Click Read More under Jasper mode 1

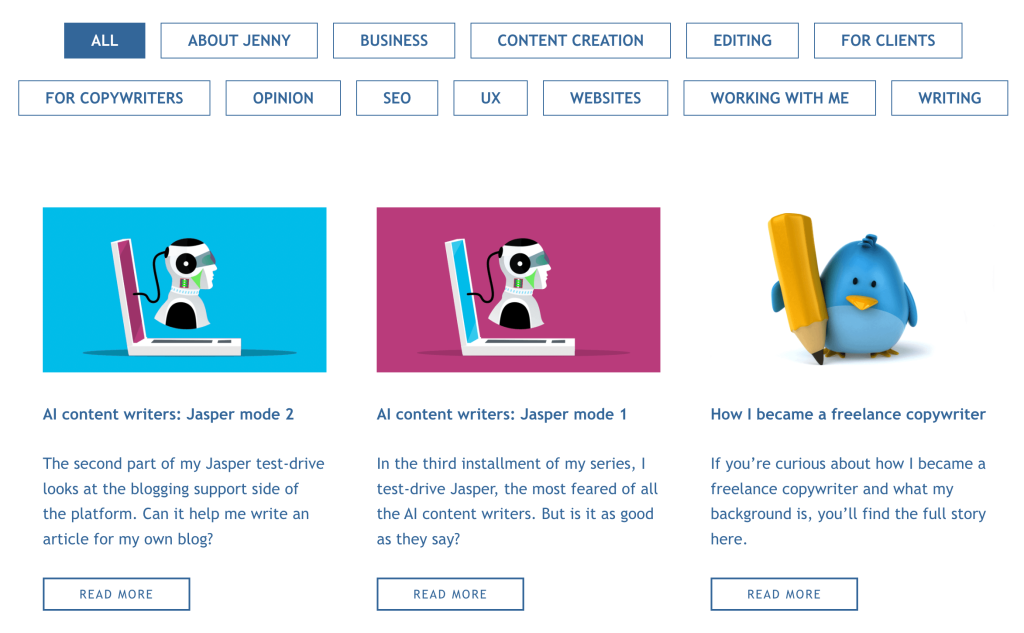pyautogui.click(x=450, y=594)
